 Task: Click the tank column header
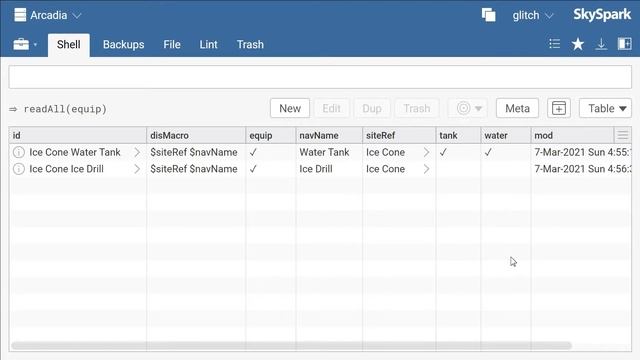click(458, 136)
